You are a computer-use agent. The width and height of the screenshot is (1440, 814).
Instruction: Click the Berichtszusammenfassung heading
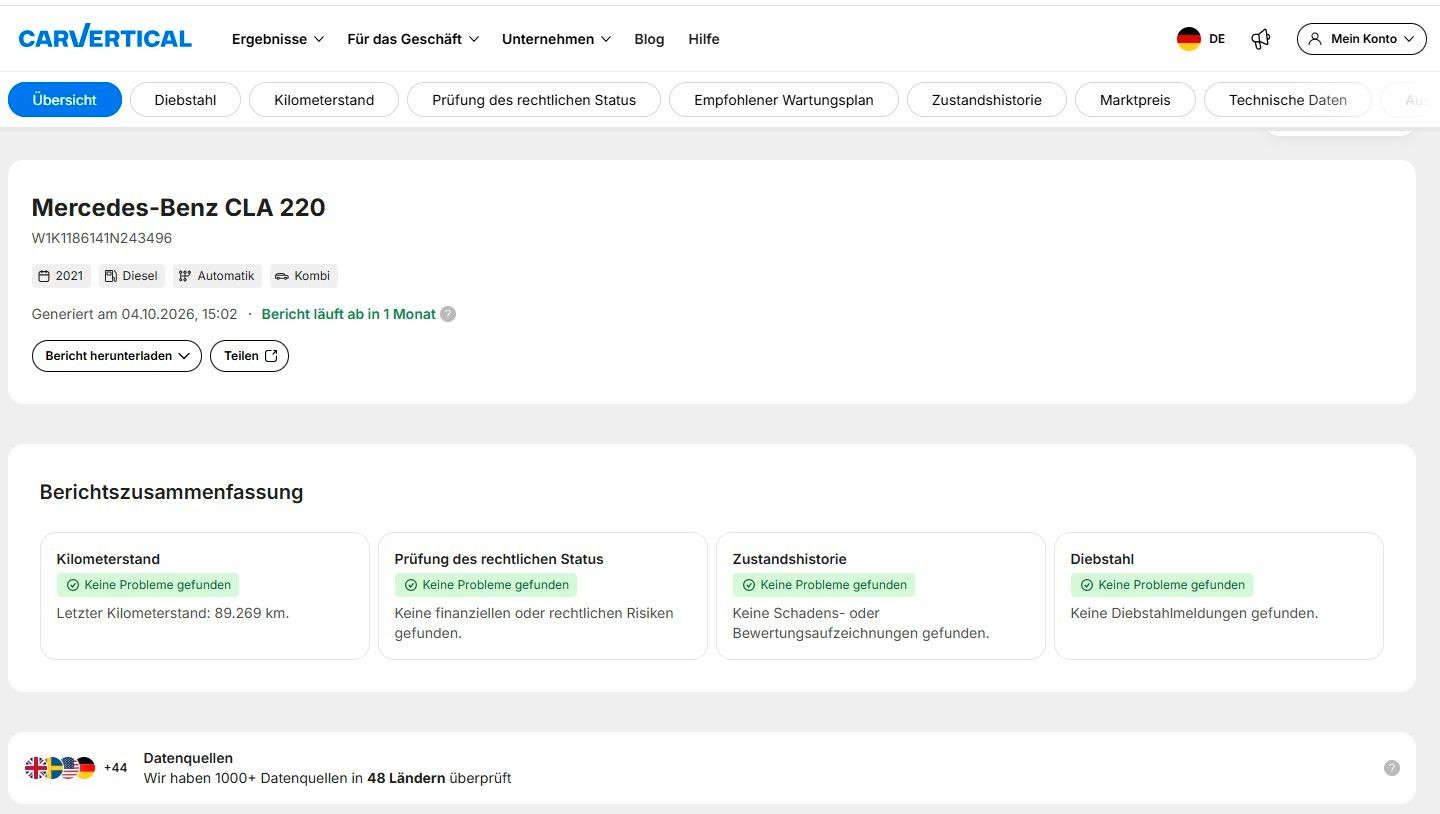171,492
